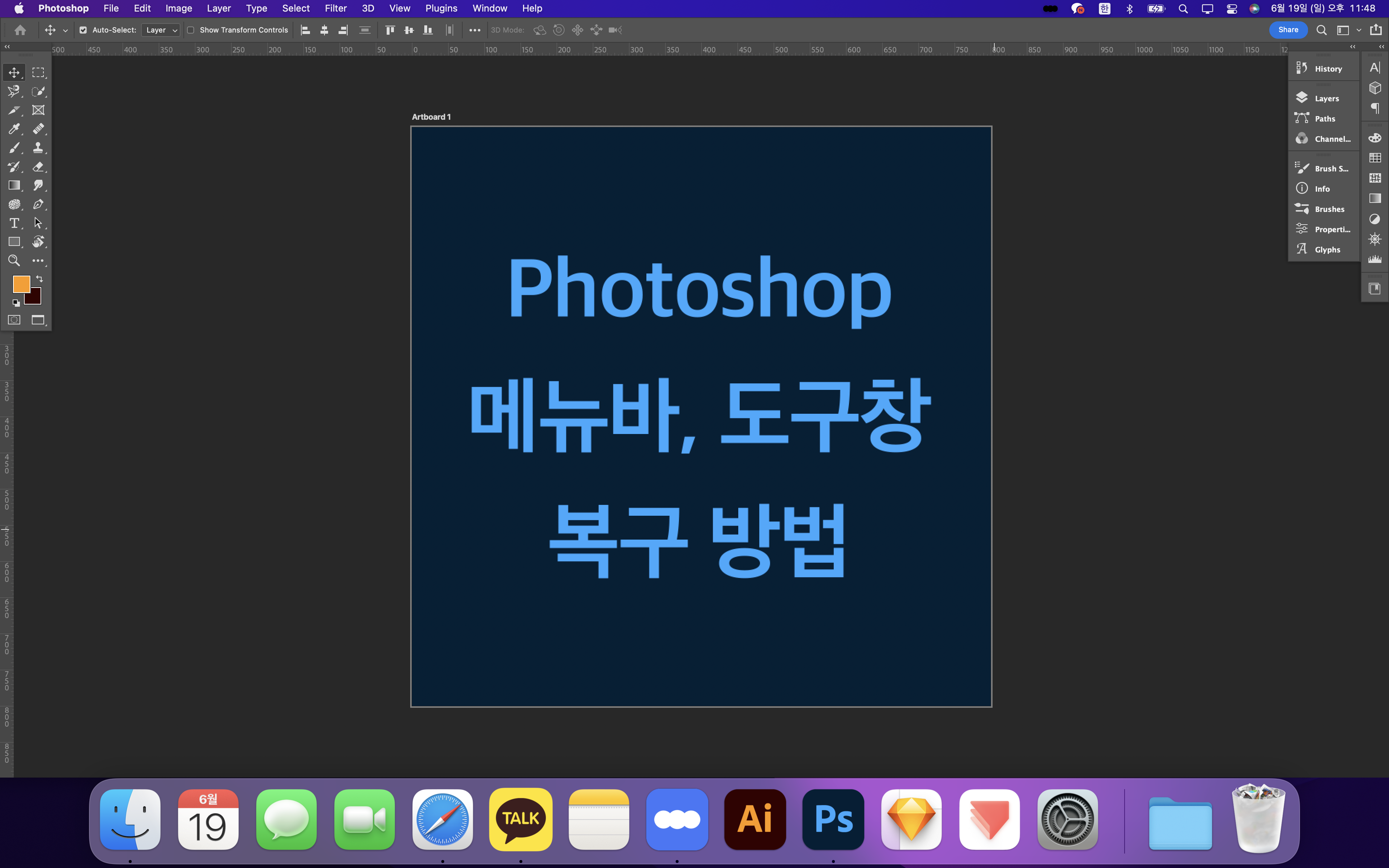Select the Clone Stamp tool

coord(38,148)
